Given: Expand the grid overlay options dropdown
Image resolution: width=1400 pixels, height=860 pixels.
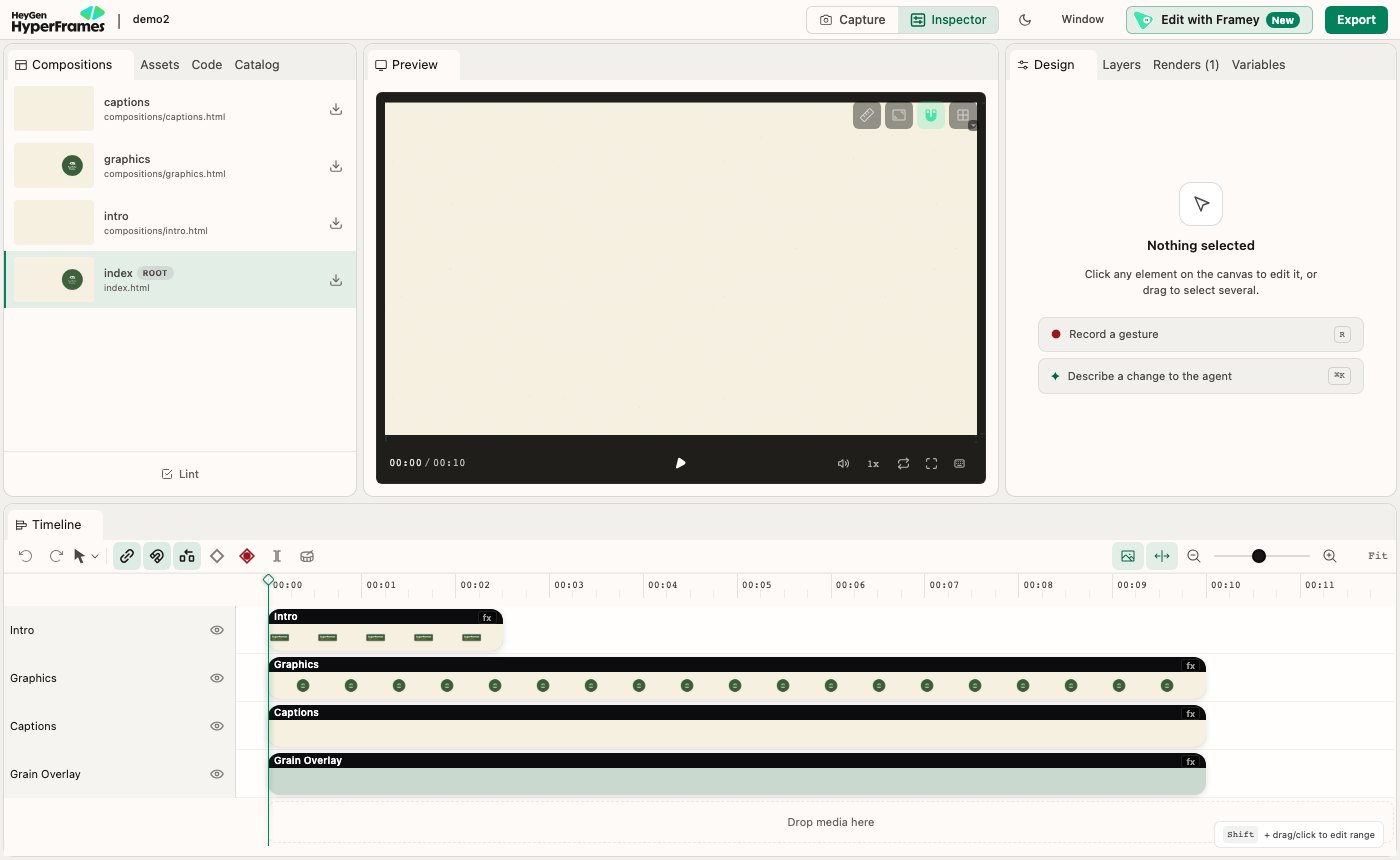Looking at the screenshot, I should pyautogui.click(x=973, y=126).
